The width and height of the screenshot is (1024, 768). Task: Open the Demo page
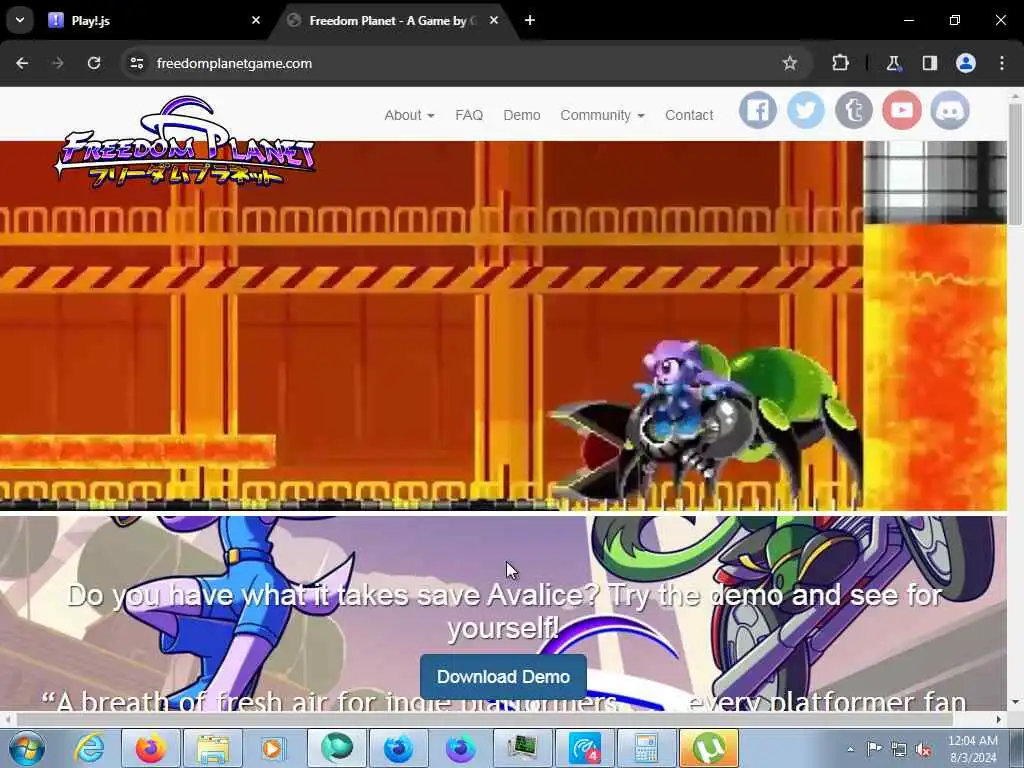522,115
